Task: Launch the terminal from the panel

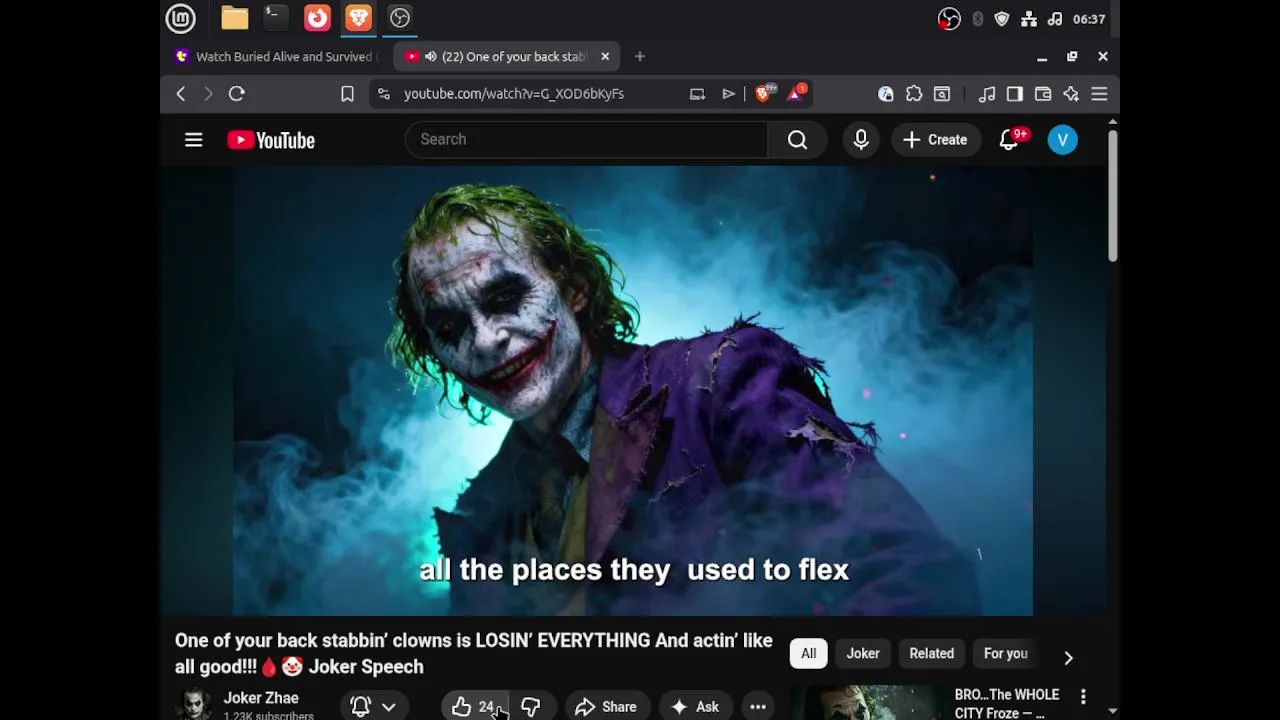Action: click(275, 18)
